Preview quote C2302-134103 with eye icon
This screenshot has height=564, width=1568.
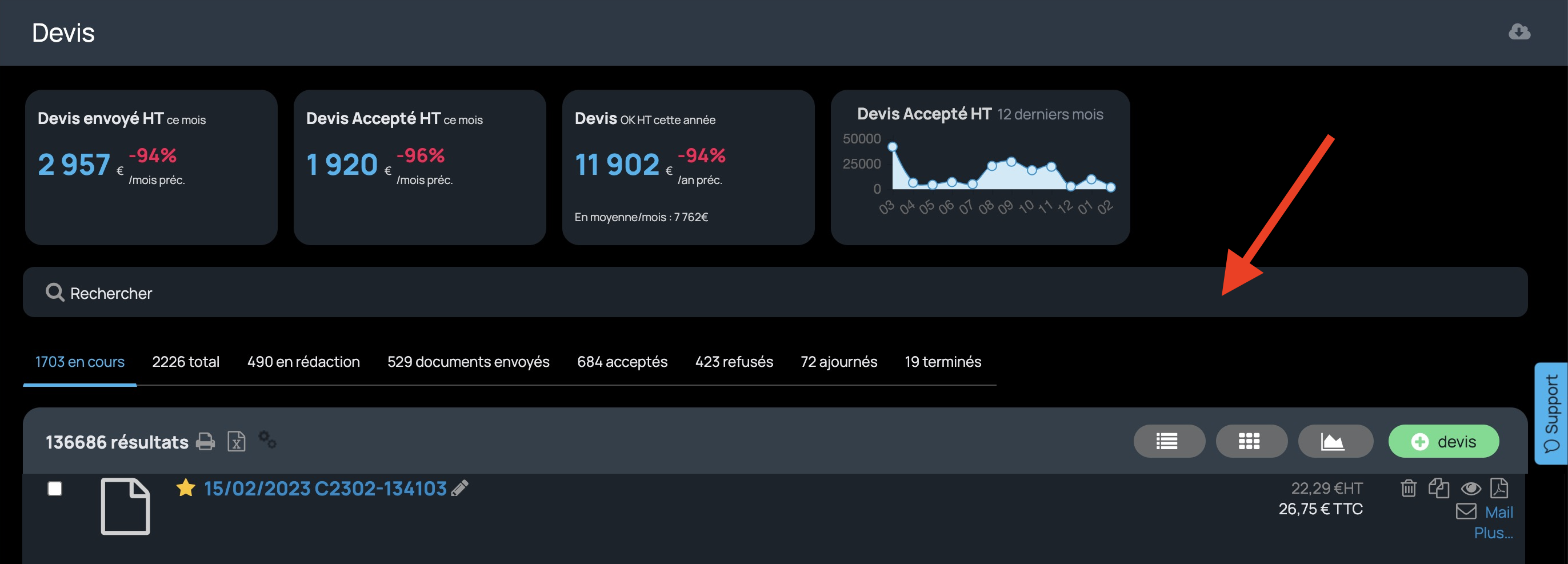click(1471, 488)
